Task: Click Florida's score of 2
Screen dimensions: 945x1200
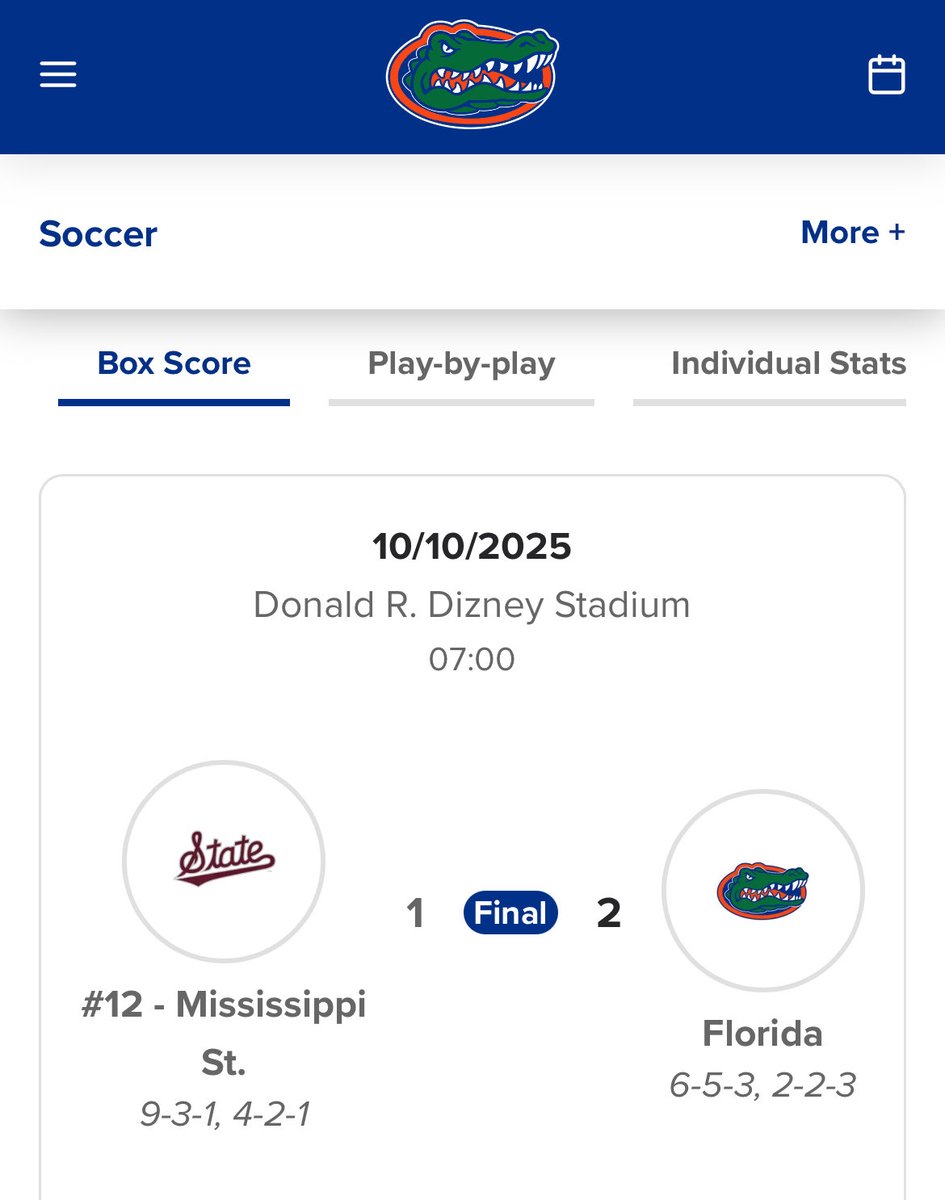Action: (608, 913)
